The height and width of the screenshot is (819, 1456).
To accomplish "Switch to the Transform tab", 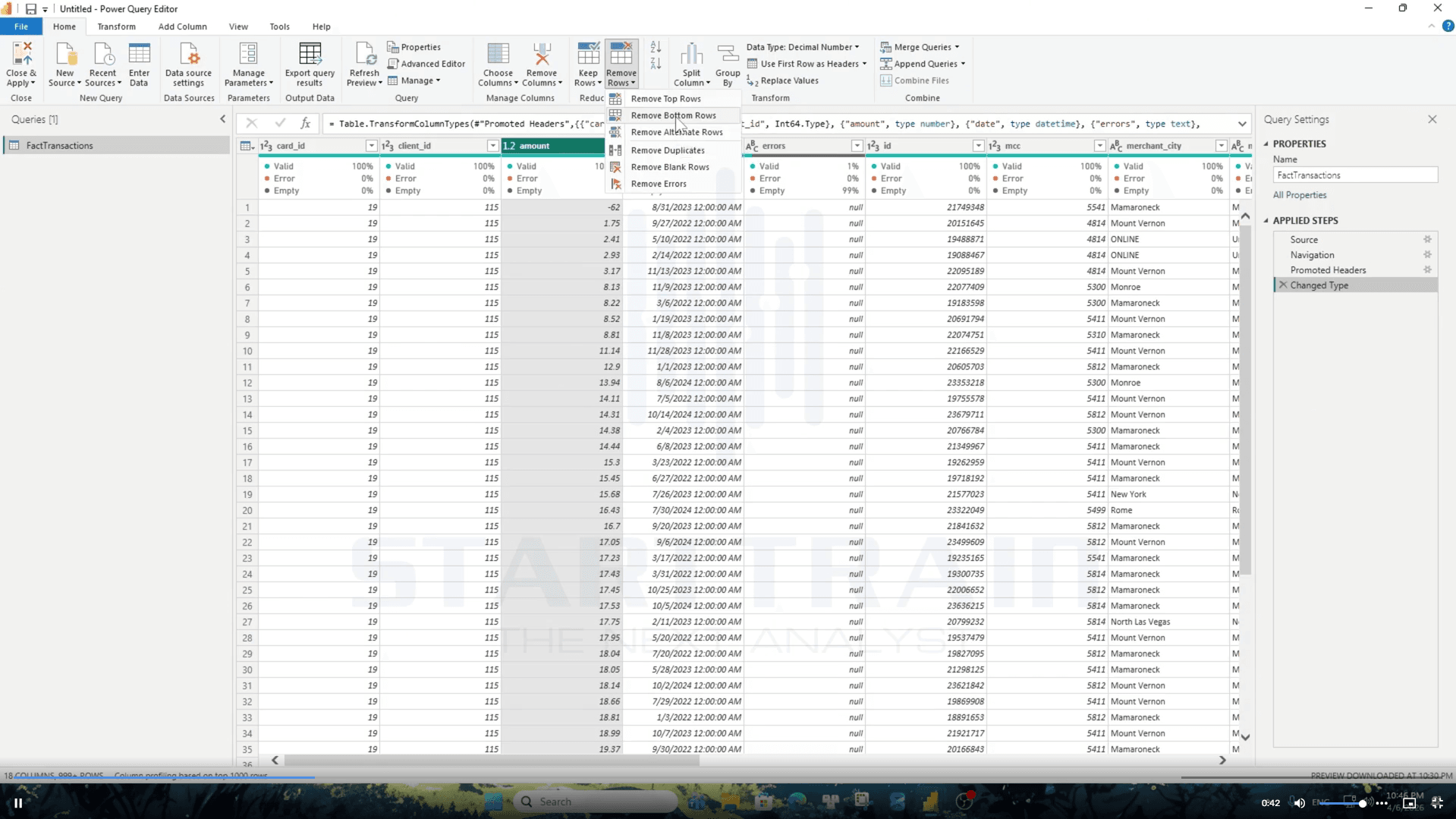I will point(116,27).
